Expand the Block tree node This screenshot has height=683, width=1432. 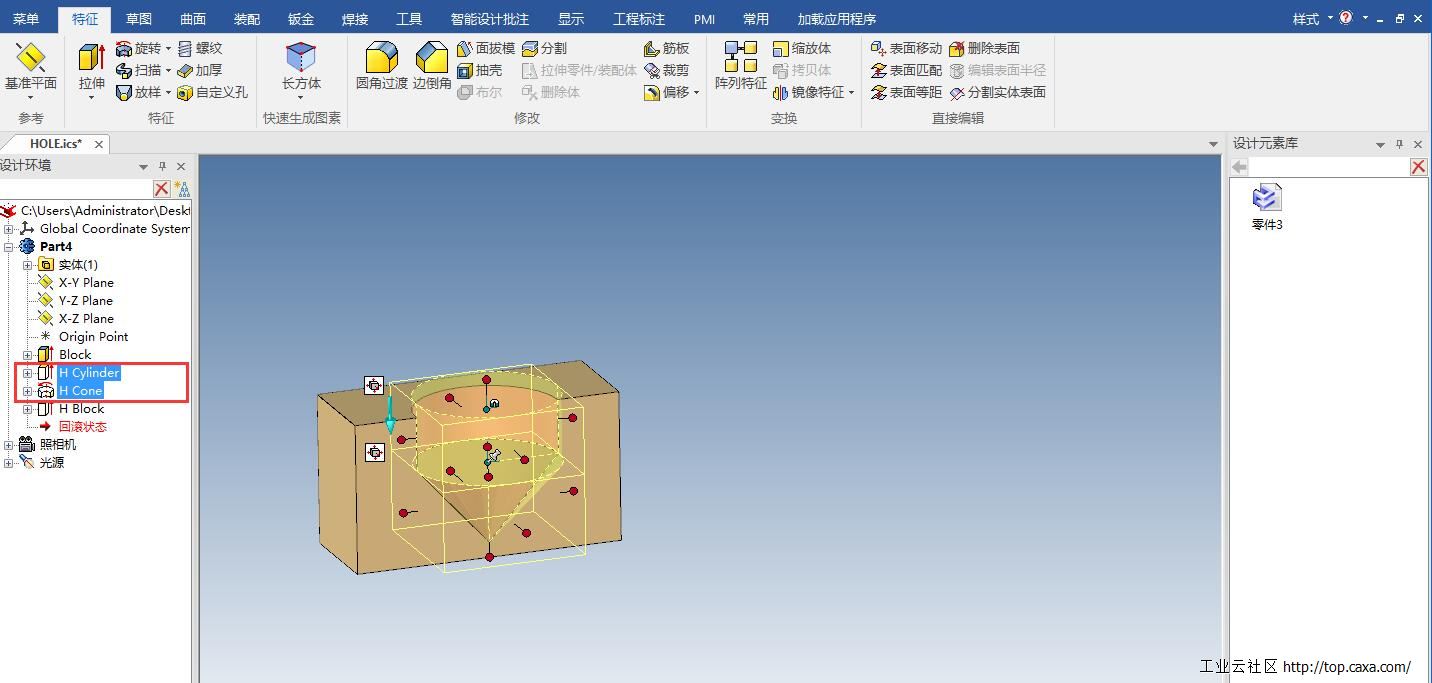(28, 355)
